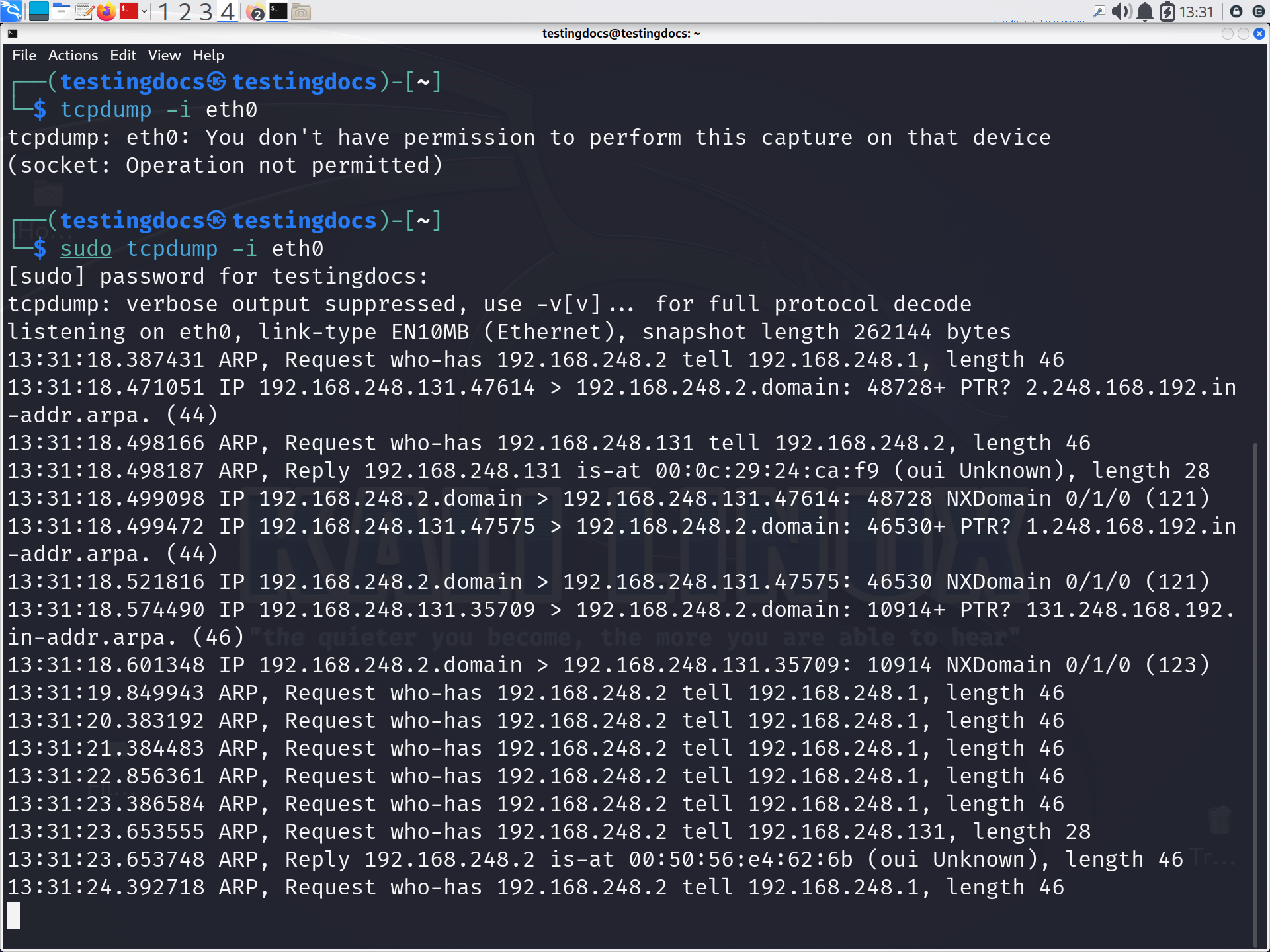Click the underlined 'sudo' command word
The image size is (1270, 952).
pyautogui.click(x=86, y=249)
